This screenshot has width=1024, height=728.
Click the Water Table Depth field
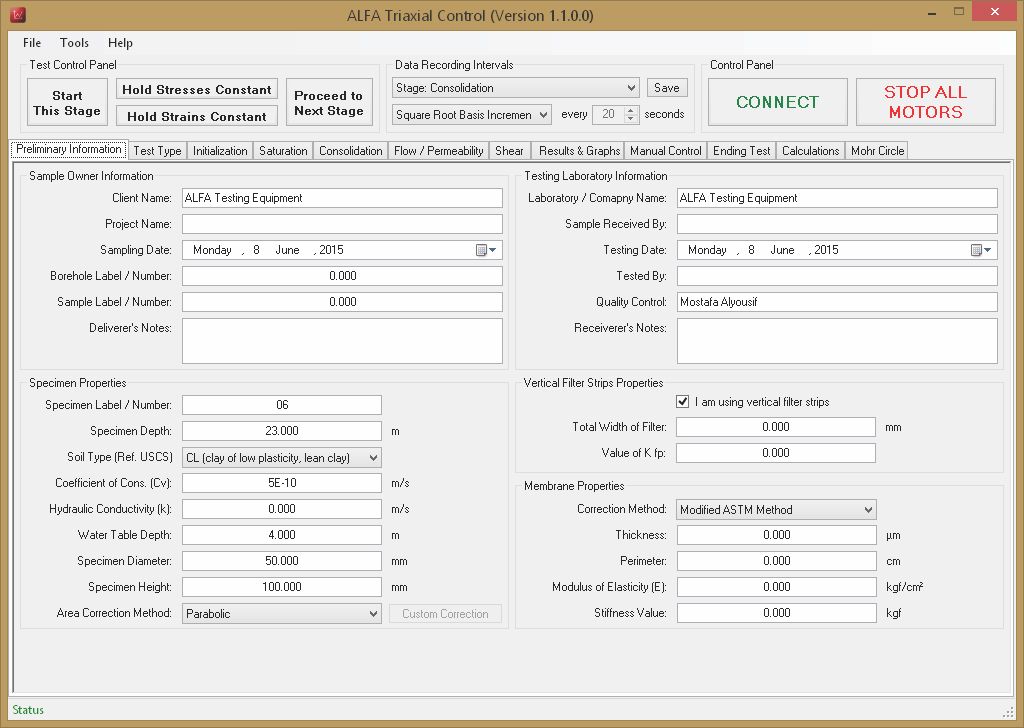pyautogui.click(x=281, y=535)
